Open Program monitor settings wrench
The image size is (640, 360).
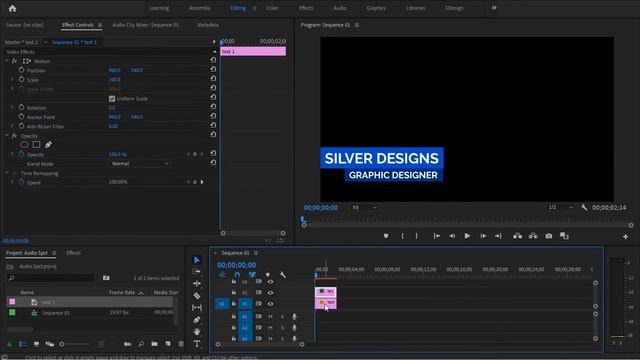584,207
